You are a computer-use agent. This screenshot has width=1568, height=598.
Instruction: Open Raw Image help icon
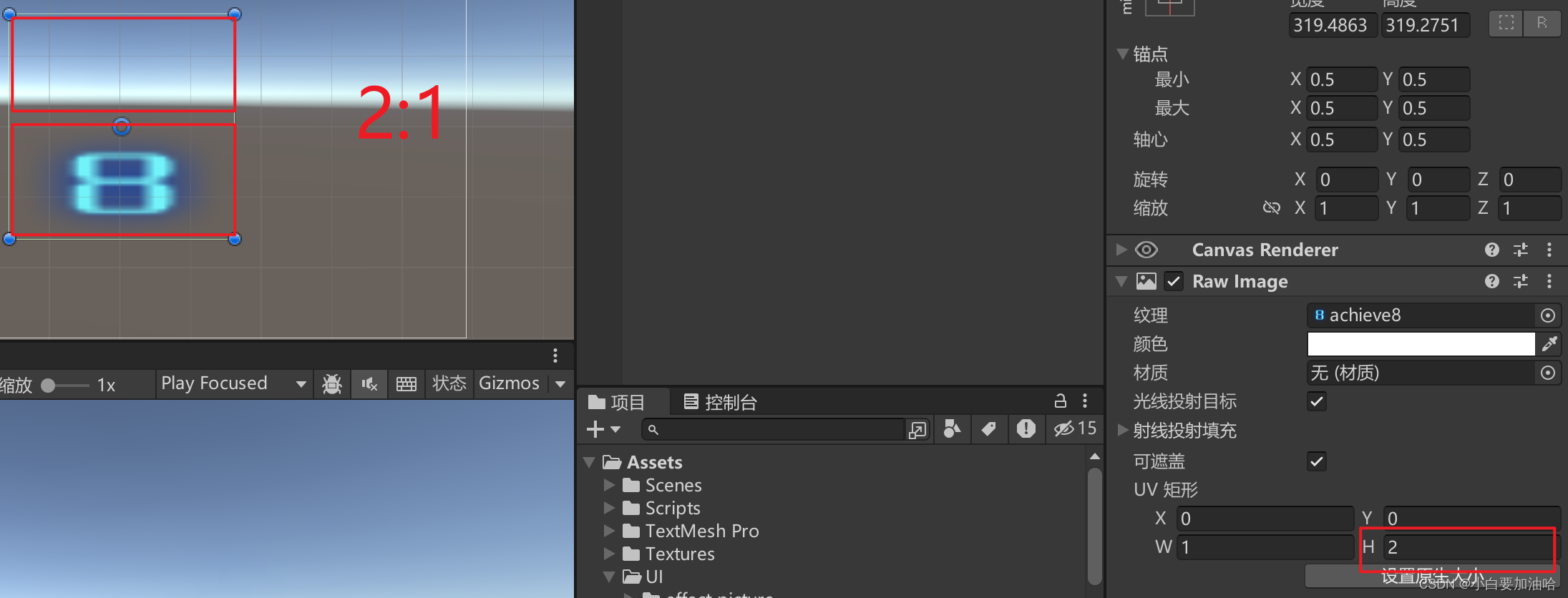coord(1492,281)
